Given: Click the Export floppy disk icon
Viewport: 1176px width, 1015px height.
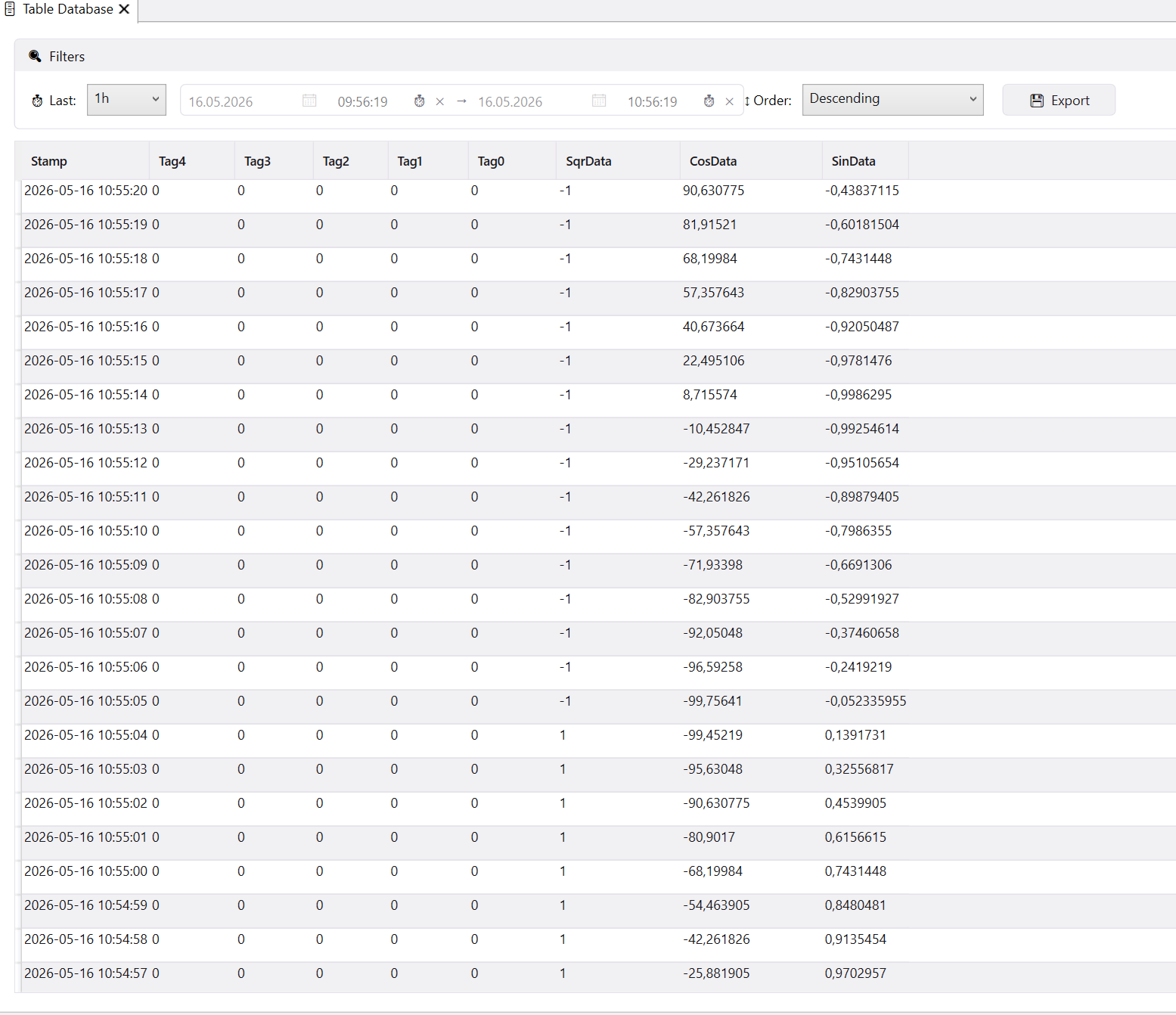Looking at the screenshot, I should (1037, 101).
